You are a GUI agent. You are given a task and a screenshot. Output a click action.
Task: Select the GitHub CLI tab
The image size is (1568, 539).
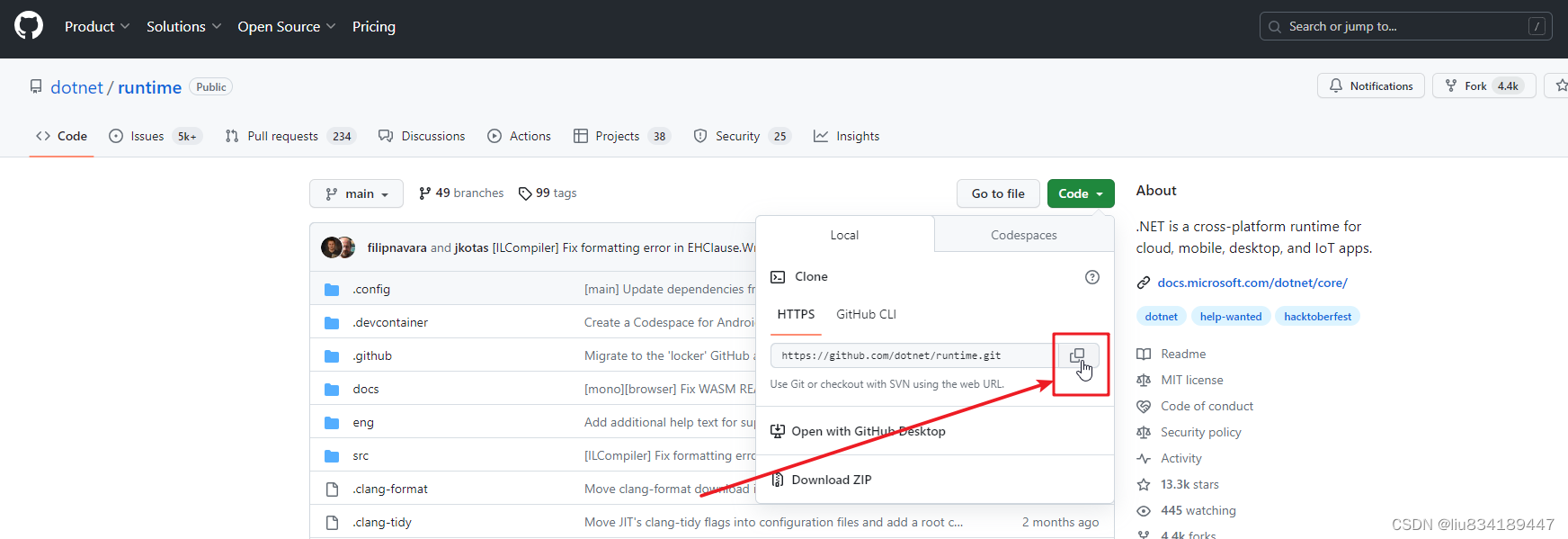point(866,314)
